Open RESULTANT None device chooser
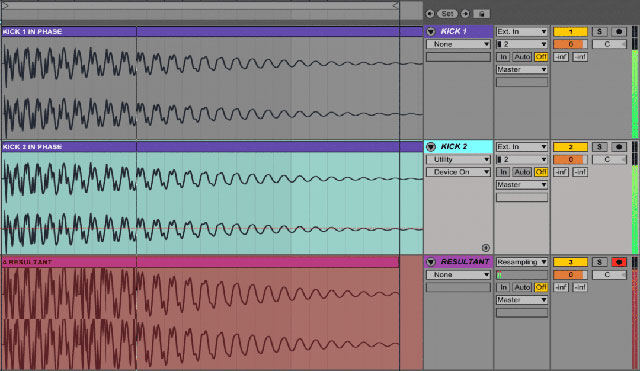Viewport: 640px width, 371px height. (x=458, y=274)
